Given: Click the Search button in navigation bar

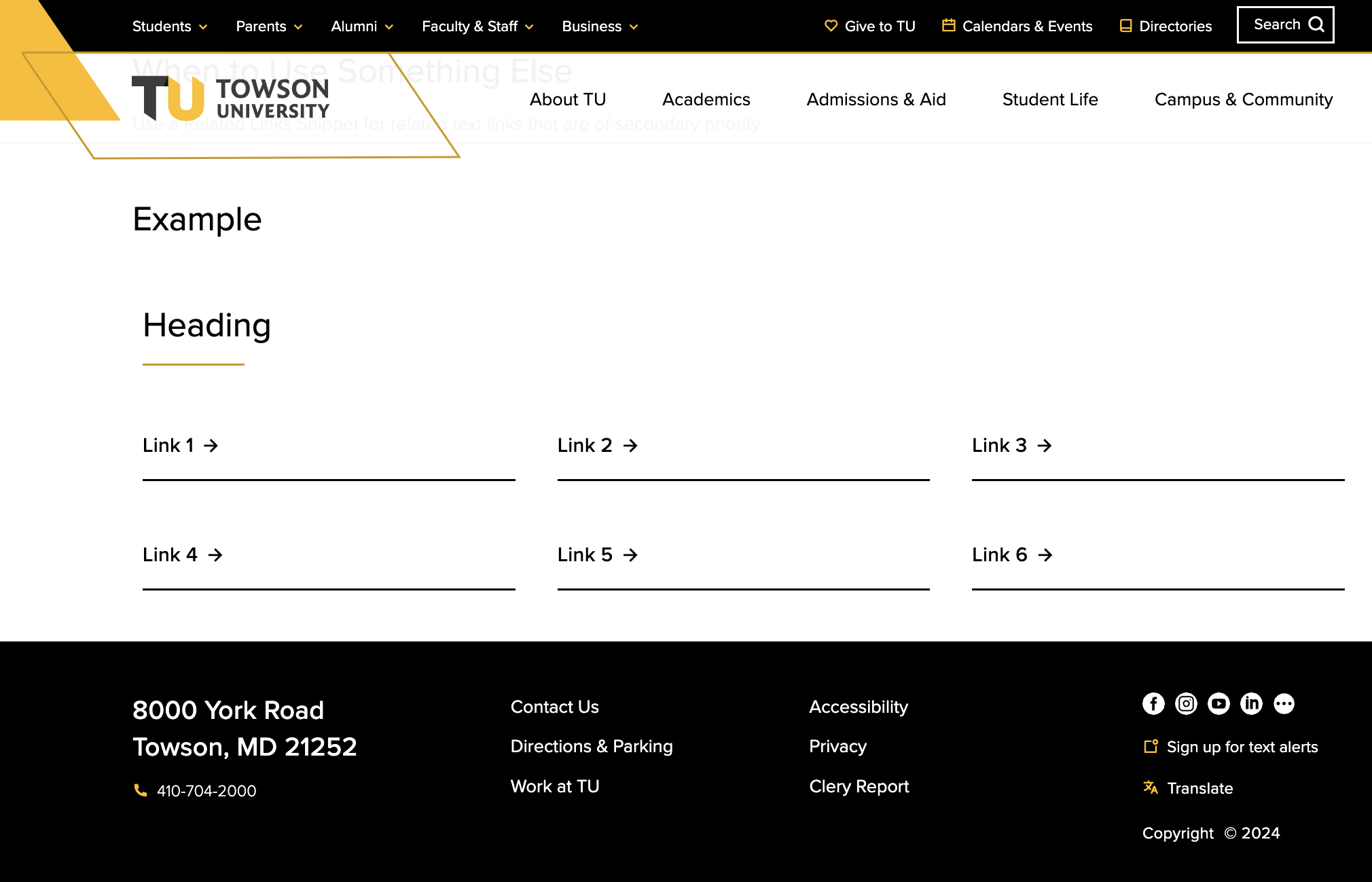Looking at the screenshot, I should click(x=1285, y=24).
